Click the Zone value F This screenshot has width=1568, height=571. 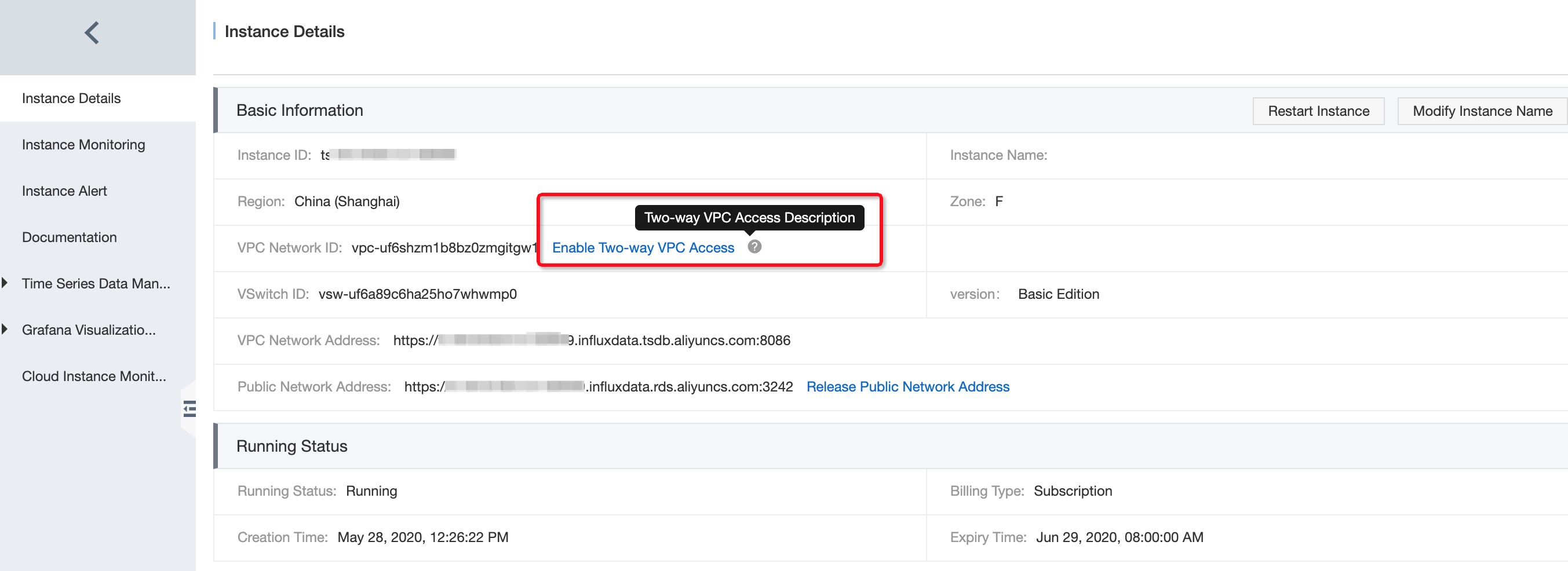[999, 202]
